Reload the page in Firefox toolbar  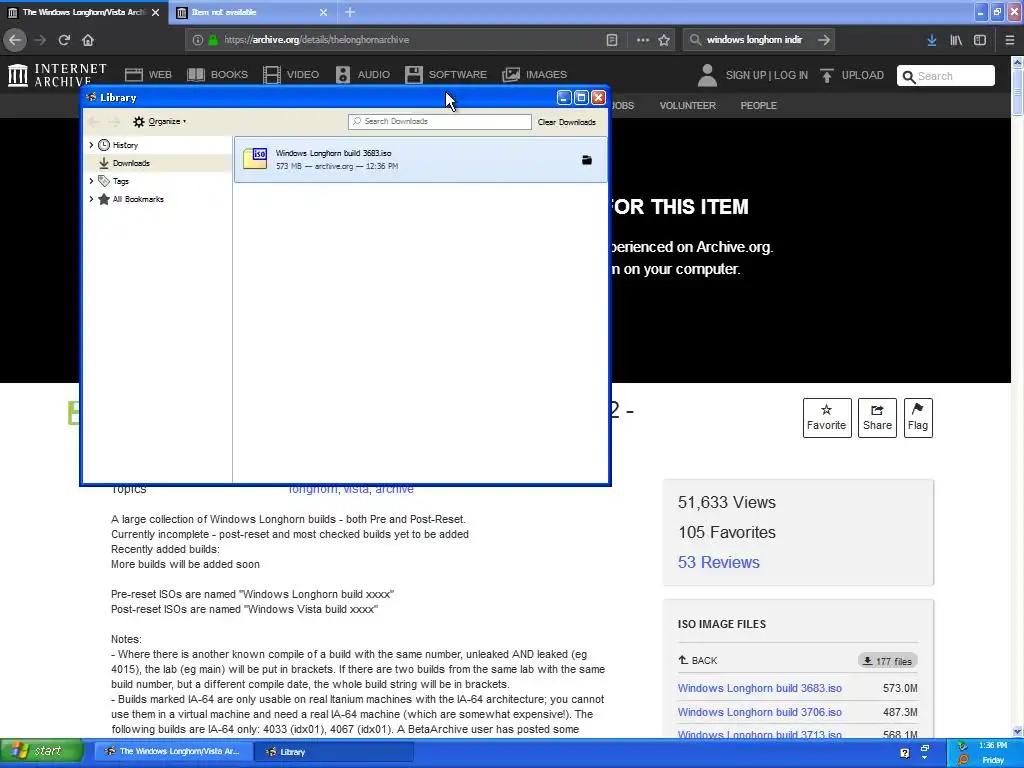pyautogui.click(x=64, y=40)
